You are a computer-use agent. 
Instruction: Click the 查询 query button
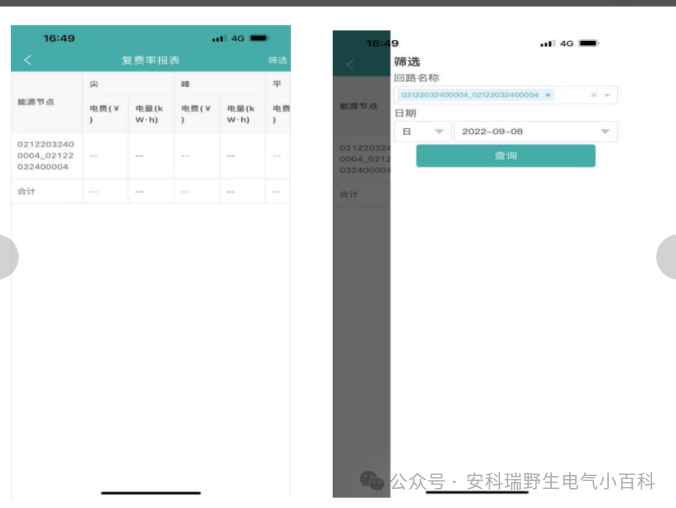coord(506,156)
